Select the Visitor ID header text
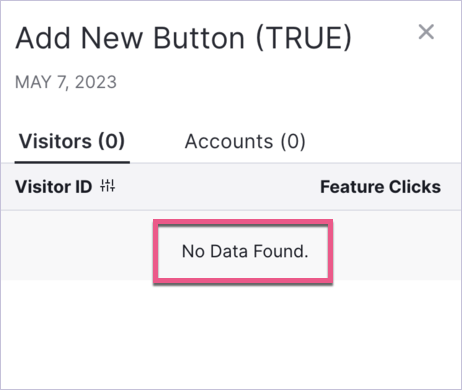This screenshot has height=390, width=462. click(x=53, y=186)
